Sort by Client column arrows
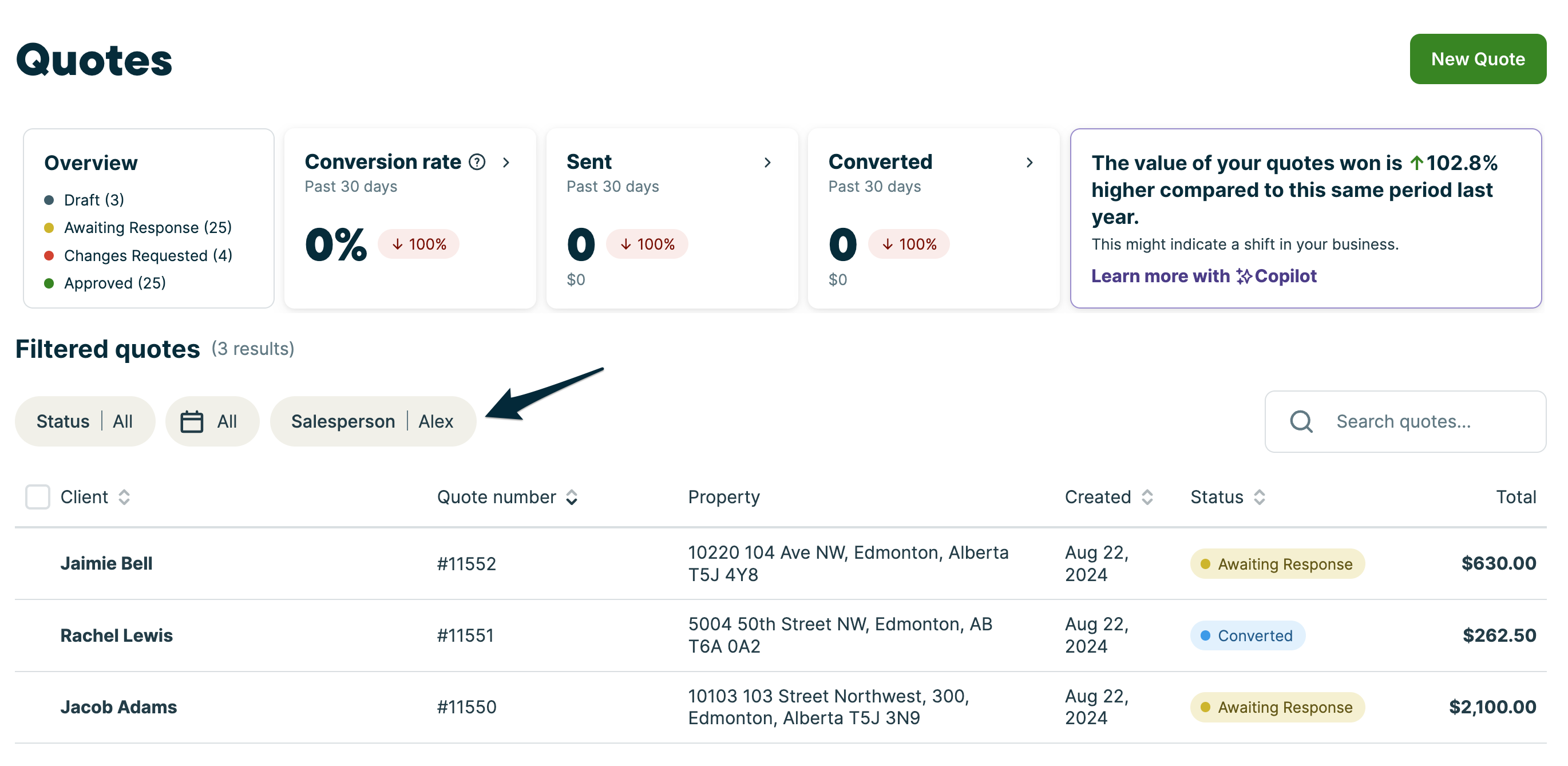The image size is (1568, 766). pyautogui.click(x=124, y=497)
